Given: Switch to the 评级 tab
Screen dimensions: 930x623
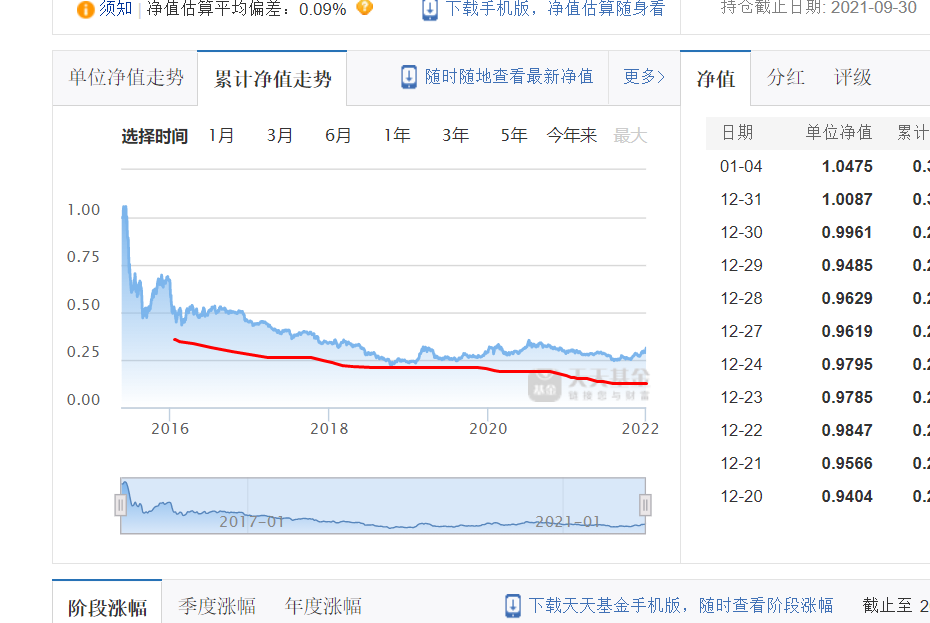Looking at the screenshot, I should pos(853,77).
